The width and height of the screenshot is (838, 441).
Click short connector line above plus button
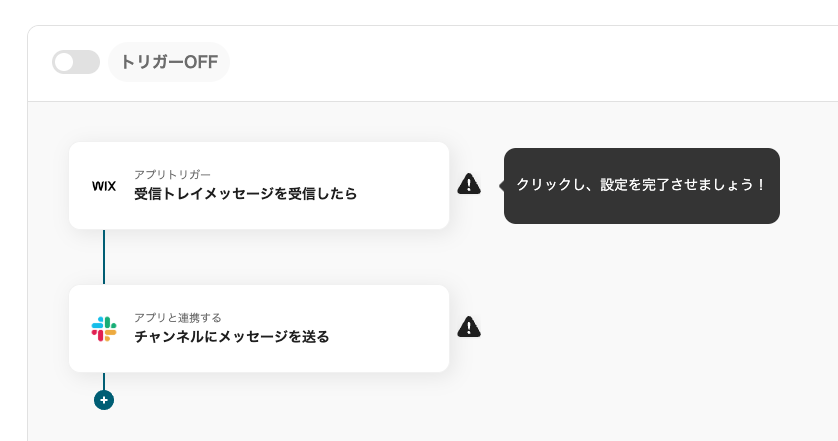104,381
